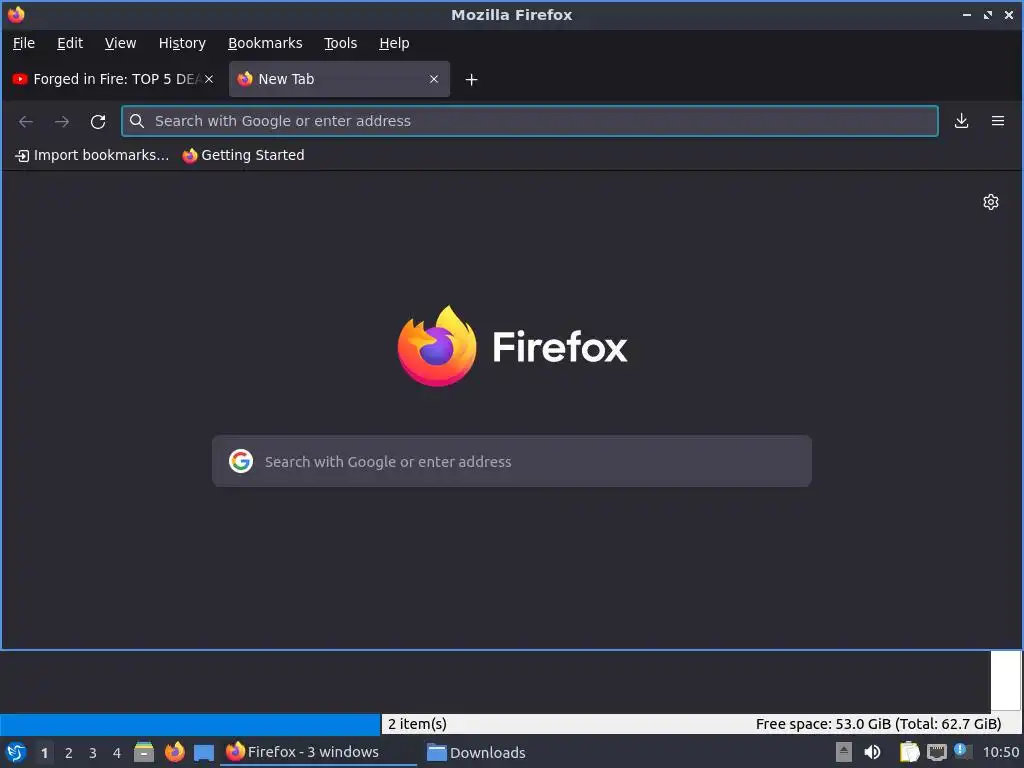Click the page center Google search box
This screenshot has width=1024, height=768.
point(512,461)
